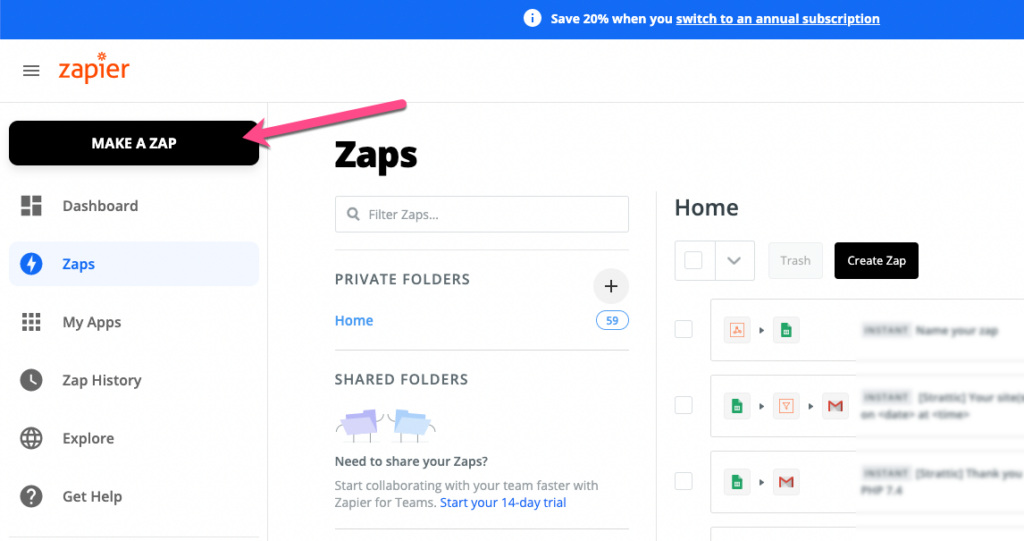Click the Zap History clock icon

tap(31, 380)
